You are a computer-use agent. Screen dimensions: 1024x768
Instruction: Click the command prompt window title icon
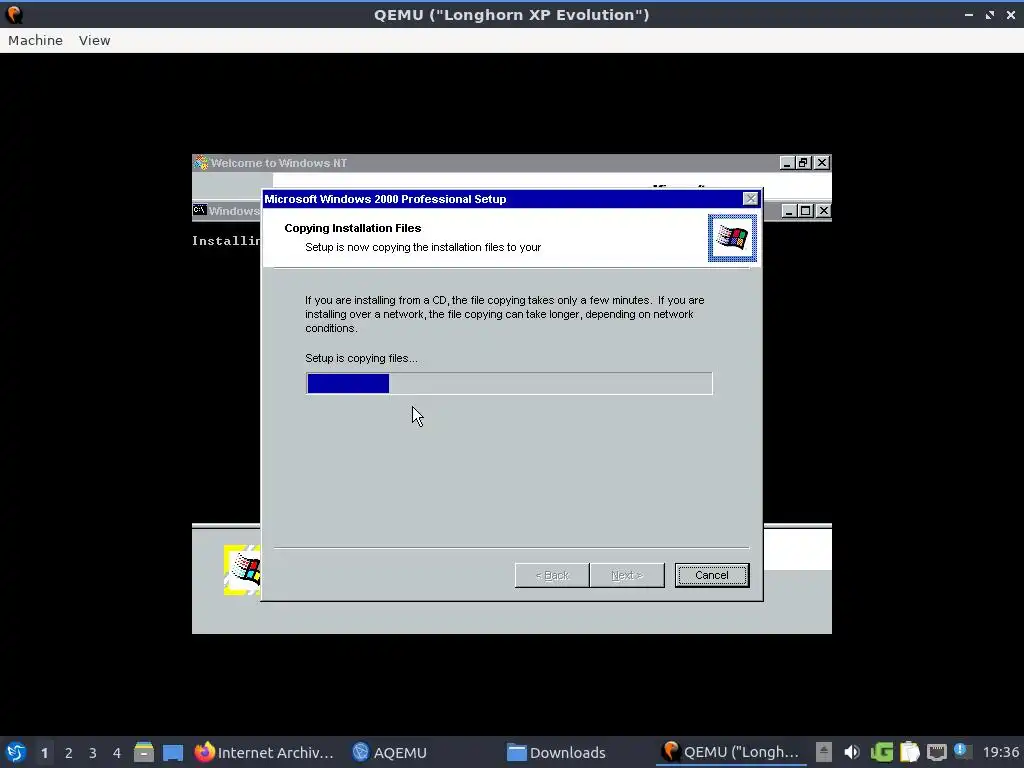(x=200, y=210)
